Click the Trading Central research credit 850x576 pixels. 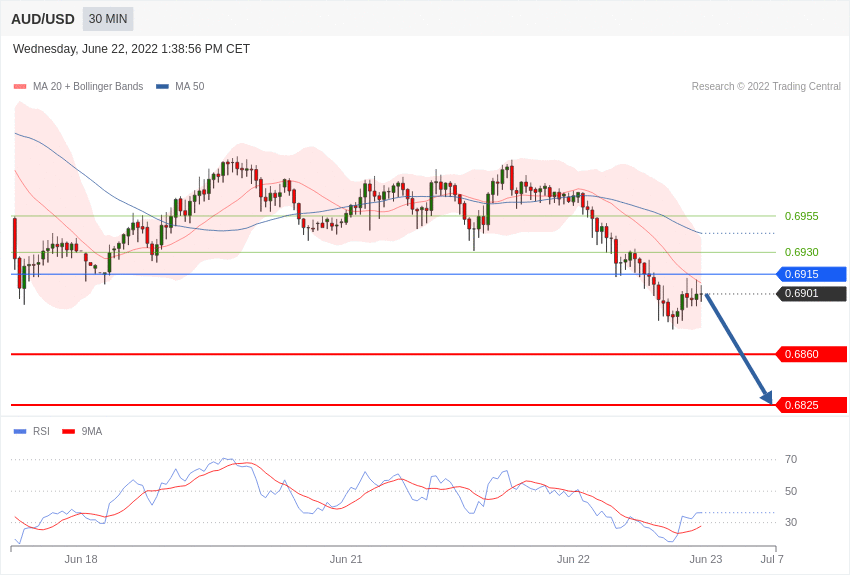point(766,87)
